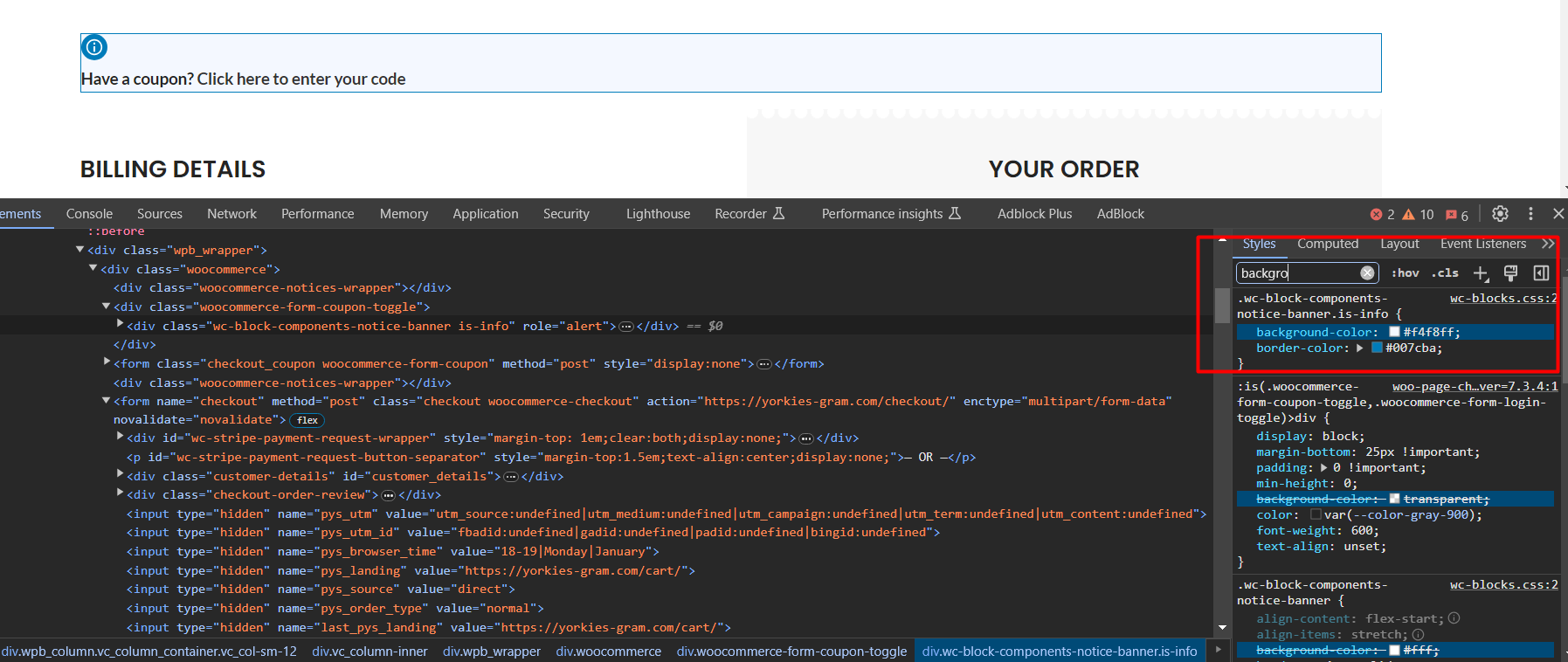Screen dimensions: 1568x662
Task: Expand ellipsis in checkout-order-review div
Action: (x=389, y=495)
